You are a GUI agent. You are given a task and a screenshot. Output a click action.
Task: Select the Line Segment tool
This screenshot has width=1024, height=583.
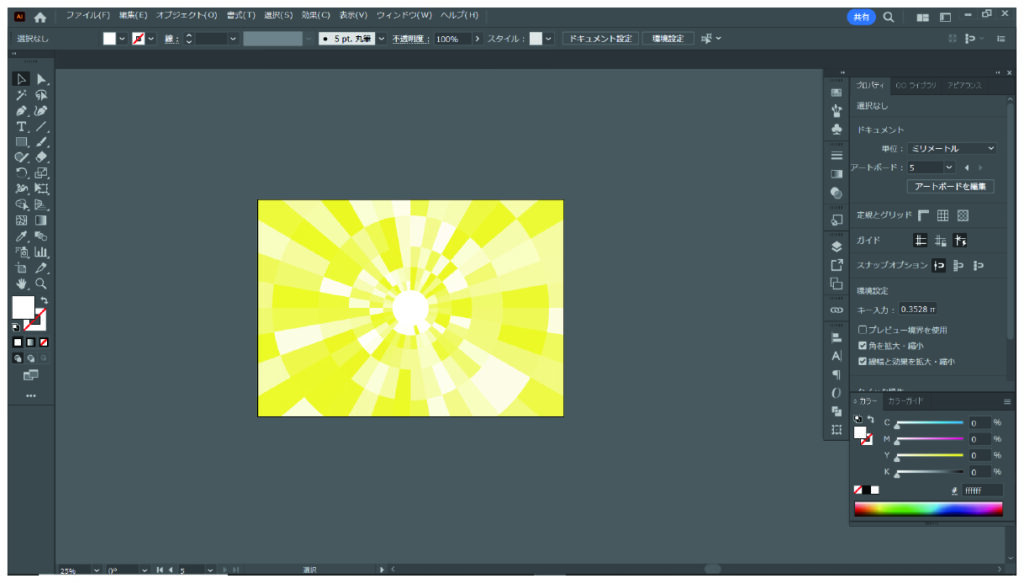(41, 127)
